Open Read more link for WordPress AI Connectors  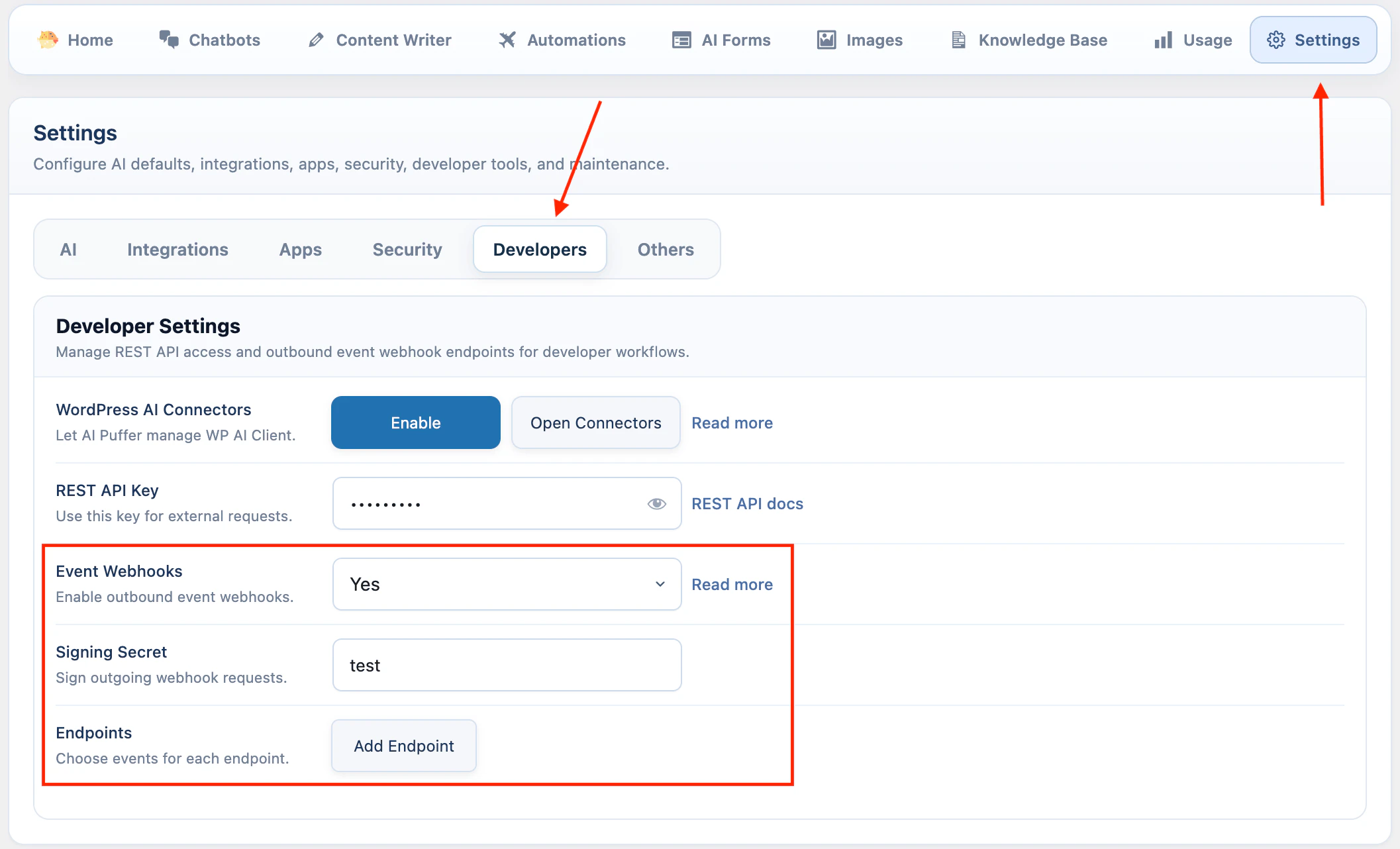pos(732,423)
